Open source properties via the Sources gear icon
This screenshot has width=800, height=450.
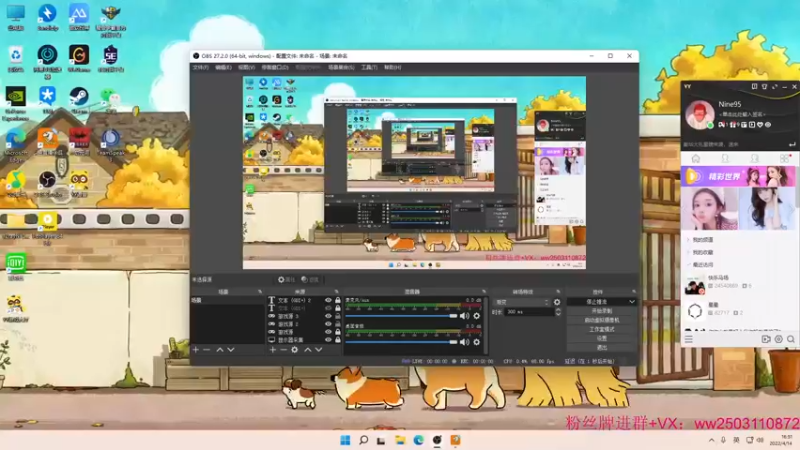(295, 349)
